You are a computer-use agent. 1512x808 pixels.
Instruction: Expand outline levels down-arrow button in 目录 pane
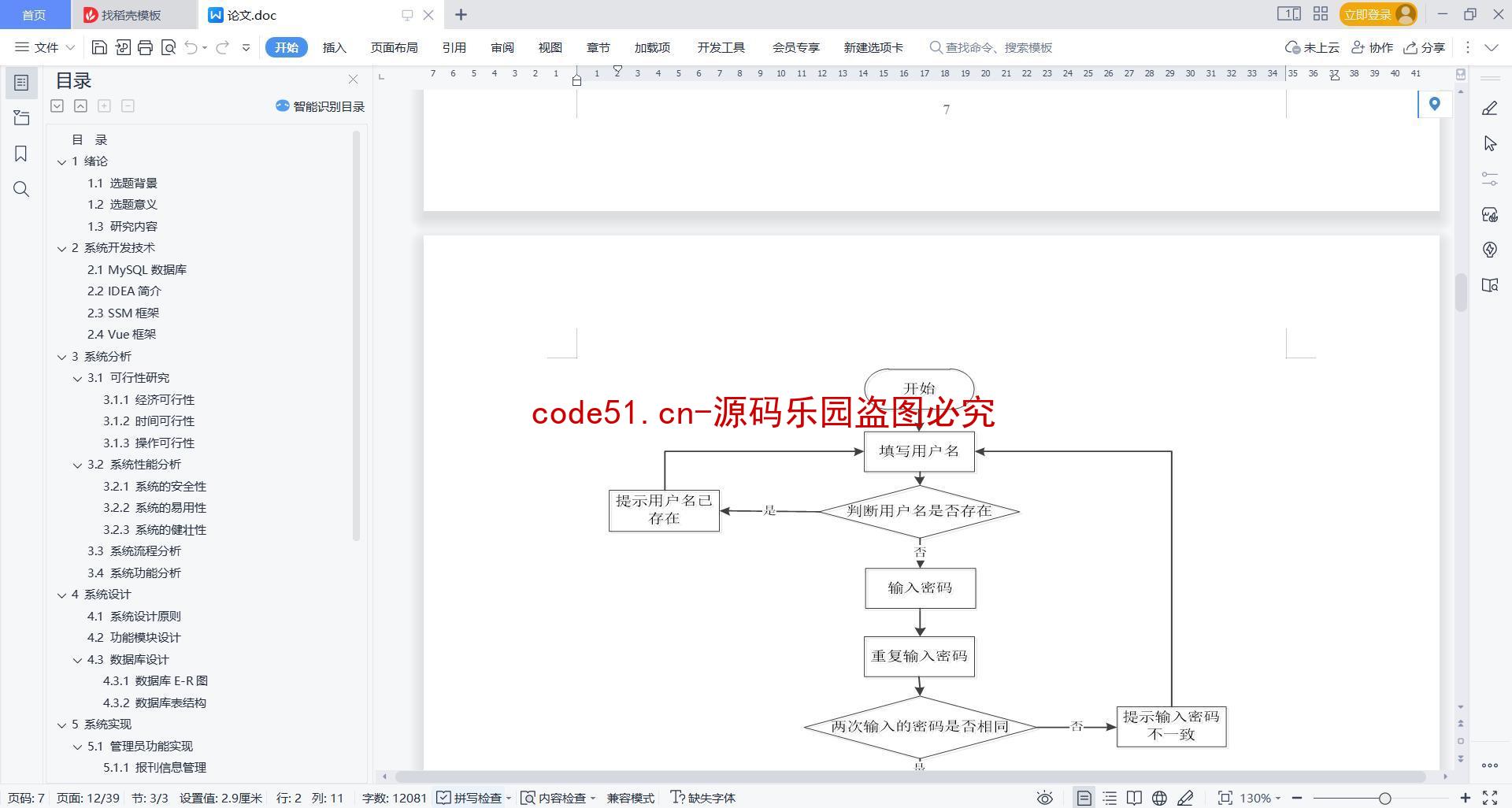[x=57, y=106]
